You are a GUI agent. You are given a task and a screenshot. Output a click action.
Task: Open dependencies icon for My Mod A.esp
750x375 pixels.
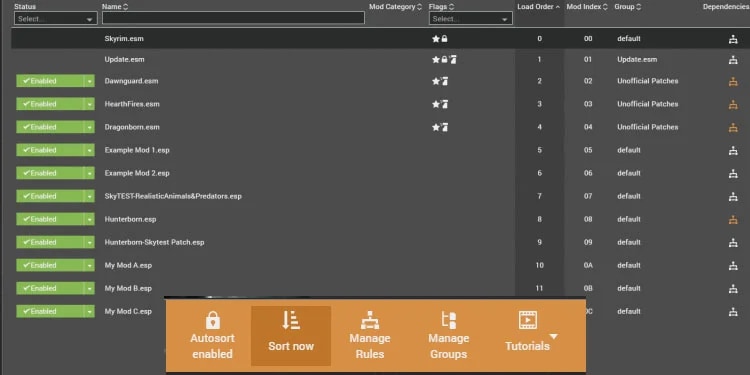click(x=733, y=265)
